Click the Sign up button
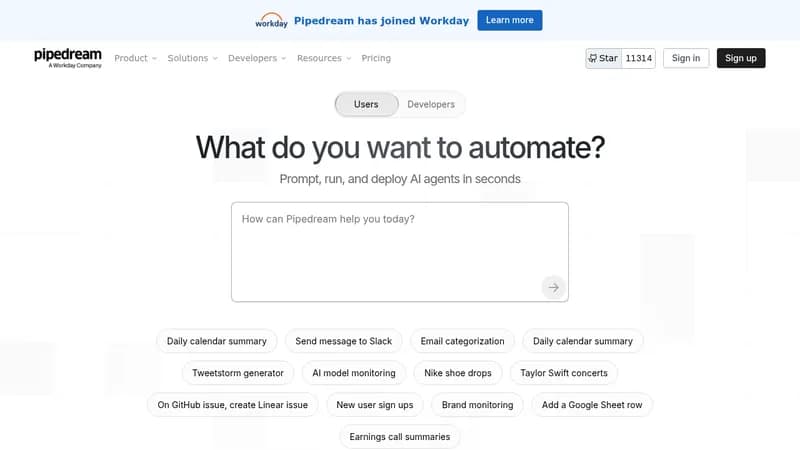The image size is (800, 450). [x=741, y=58]
